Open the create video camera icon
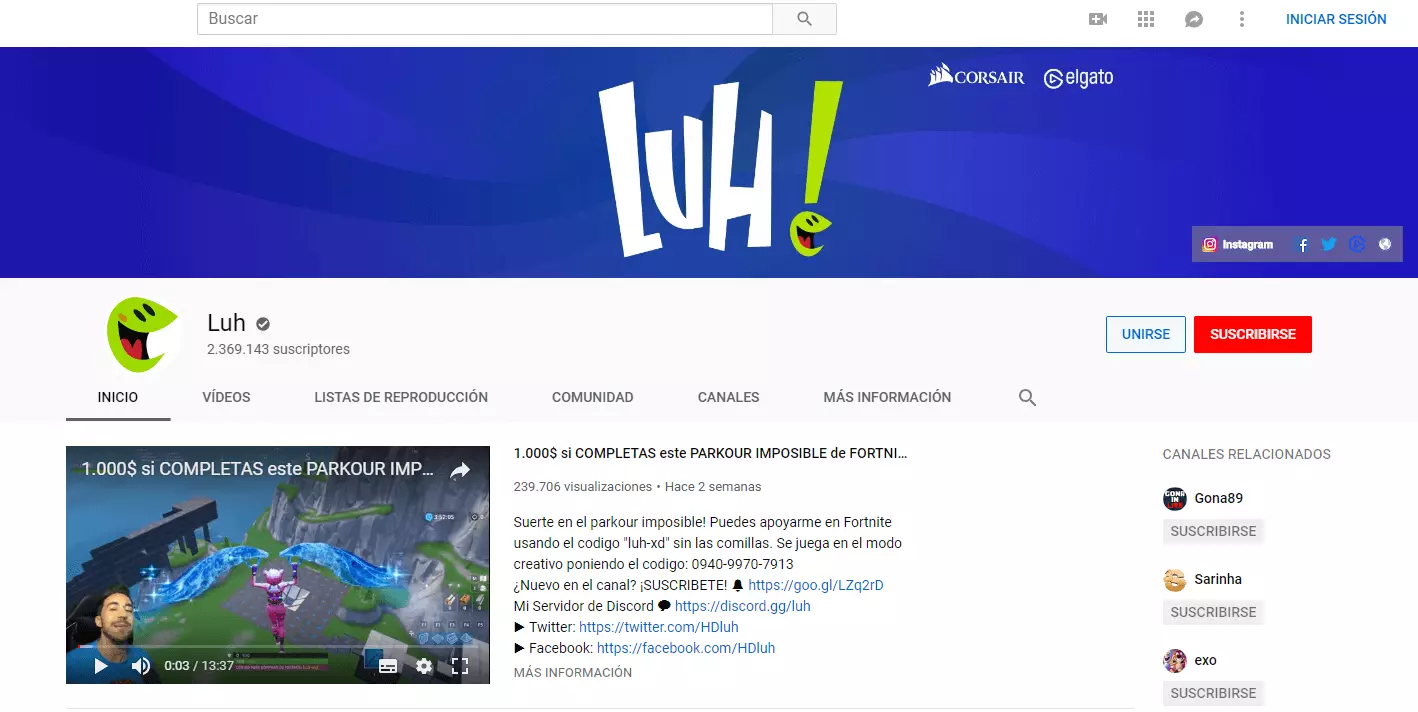 pos(1098,19)
